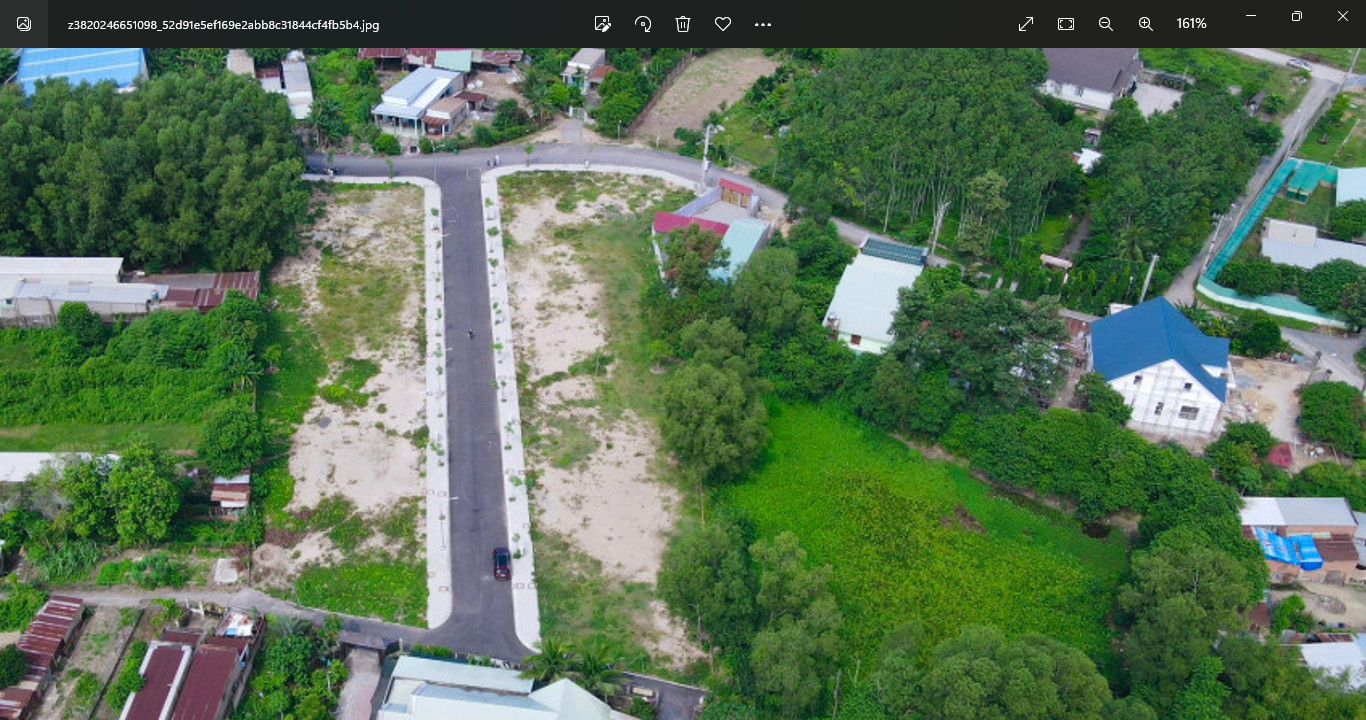Zoom out with the minus magnifier
Image resolution: width=1366 pixels, height=720 pixels.
pyautogui.click(x=1106, y=24)
